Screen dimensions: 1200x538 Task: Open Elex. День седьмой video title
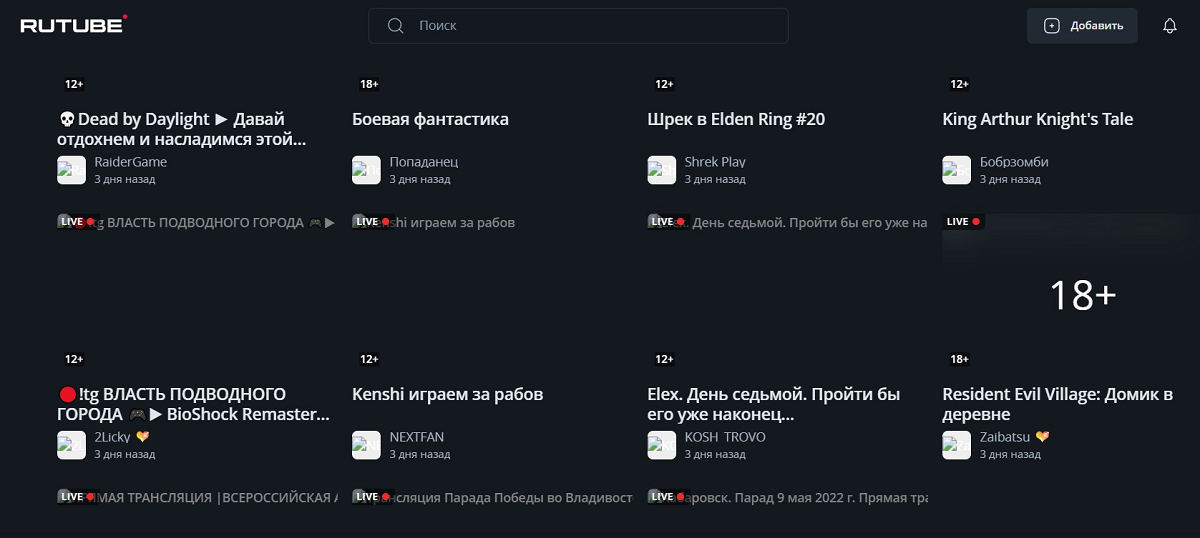pyautogui.click(x=774, y=404)
